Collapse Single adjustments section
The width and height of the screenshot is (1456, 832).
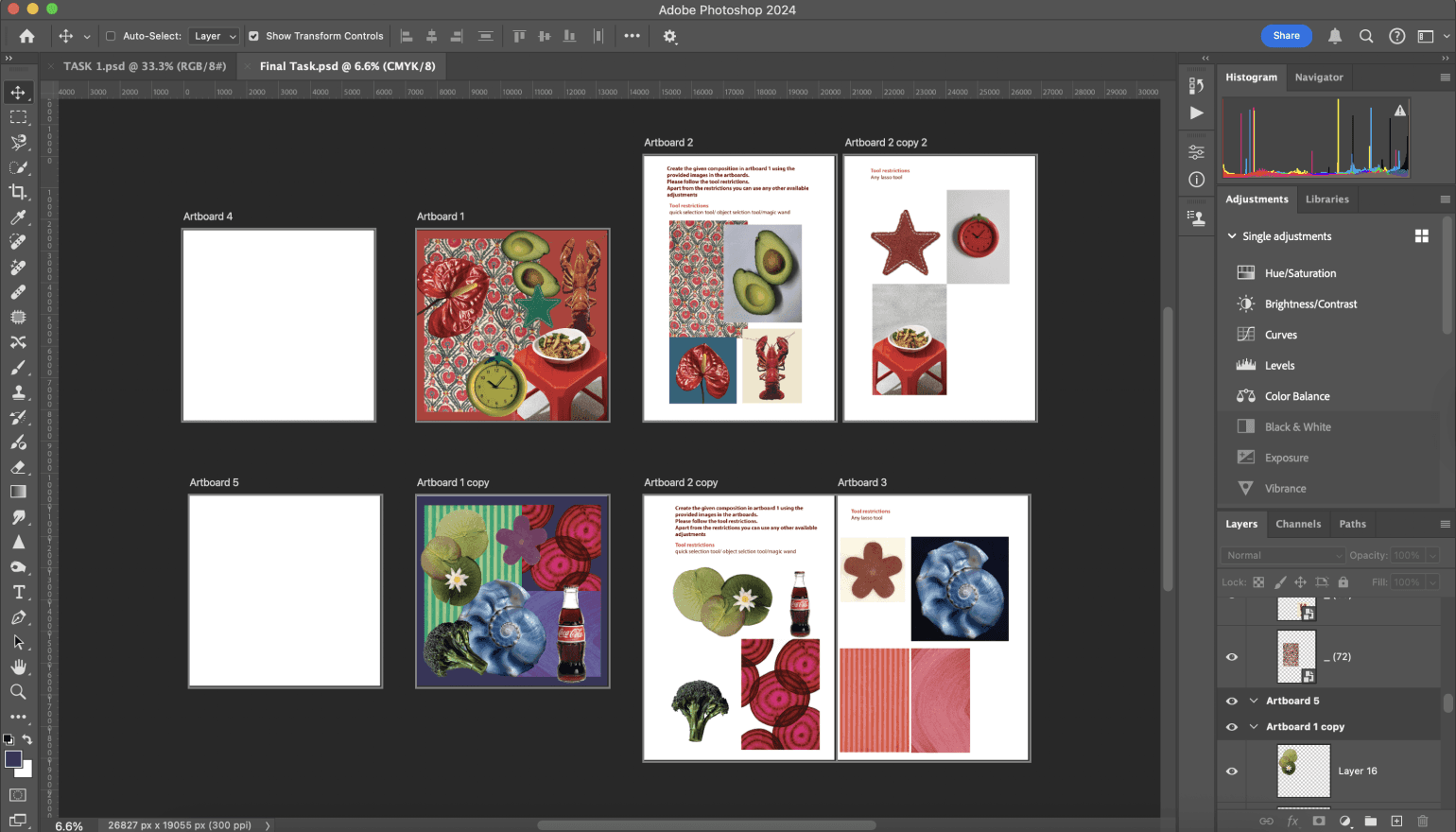1232,236
